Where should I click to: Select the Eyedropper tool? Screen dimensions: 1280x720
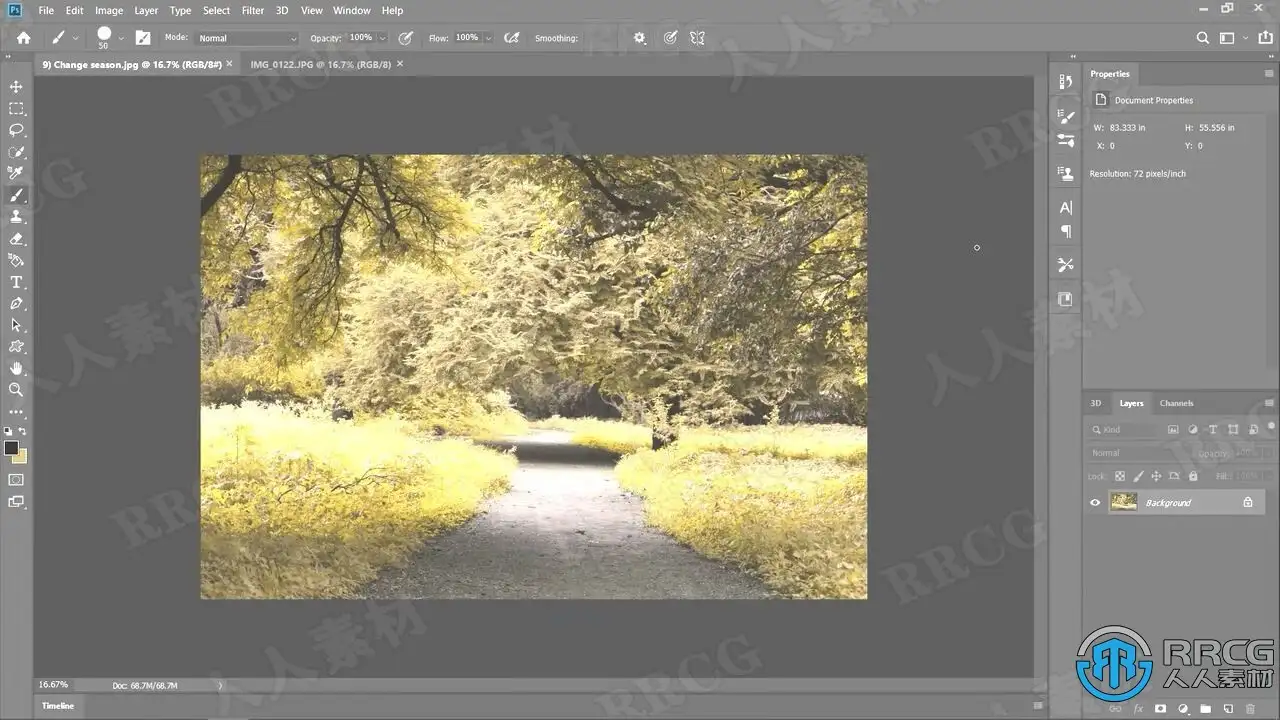[16, 174]
